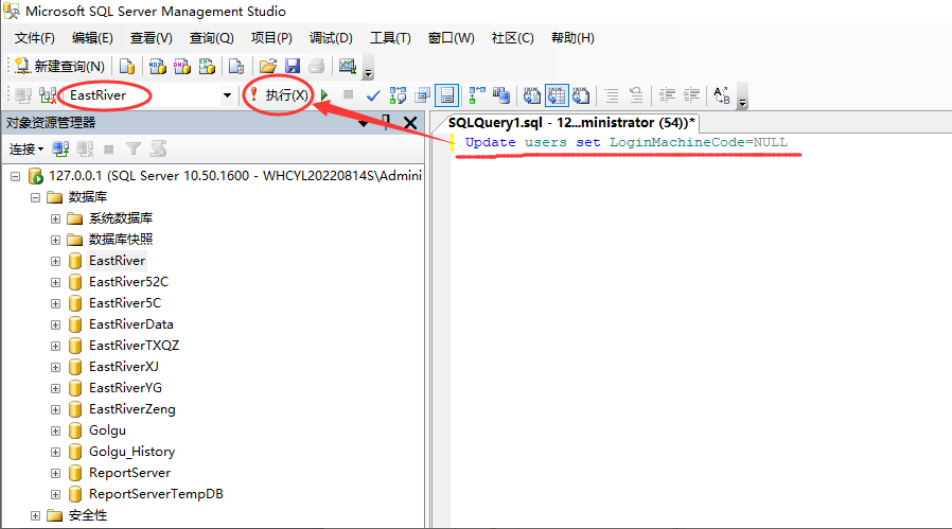Expand the Golgu_History database node
952x529 pixels.
(x=55, y=452)
